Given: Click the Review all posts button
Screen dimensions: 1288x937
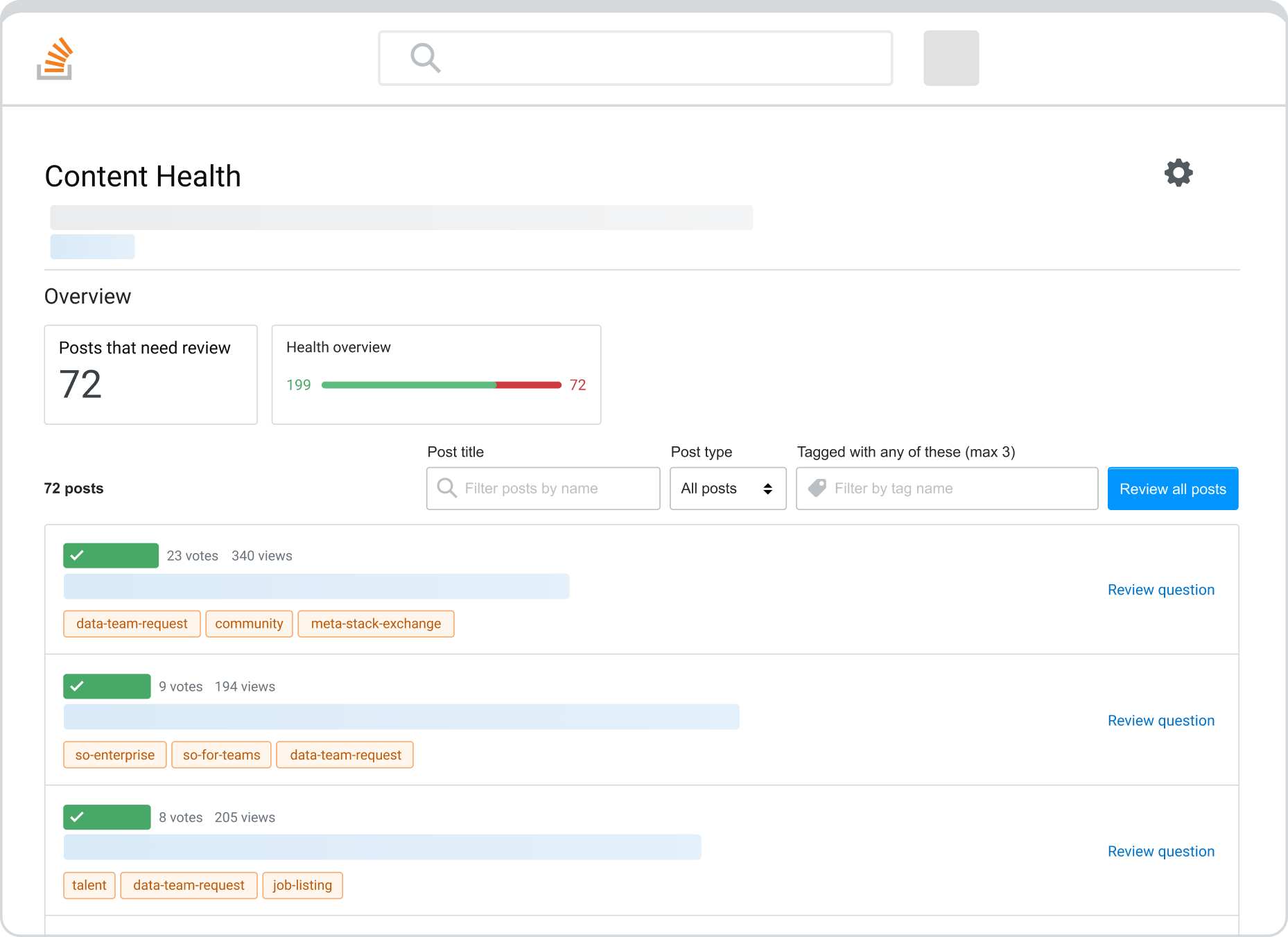Looking at the screenshot, I should coord(1173,489).
